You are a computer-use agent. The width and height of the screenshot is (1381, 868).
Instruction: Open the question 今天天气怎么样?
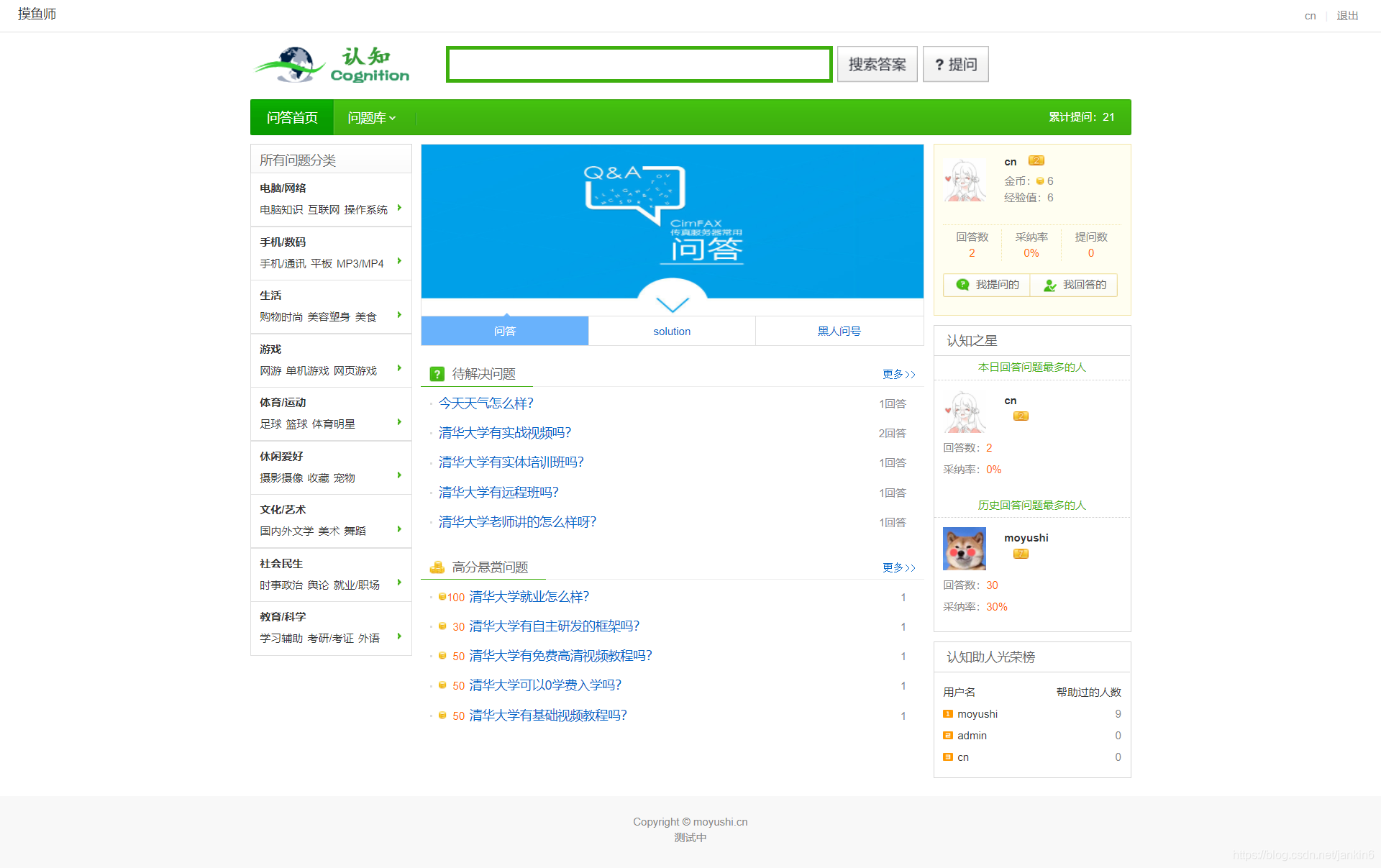click(486, 403)
